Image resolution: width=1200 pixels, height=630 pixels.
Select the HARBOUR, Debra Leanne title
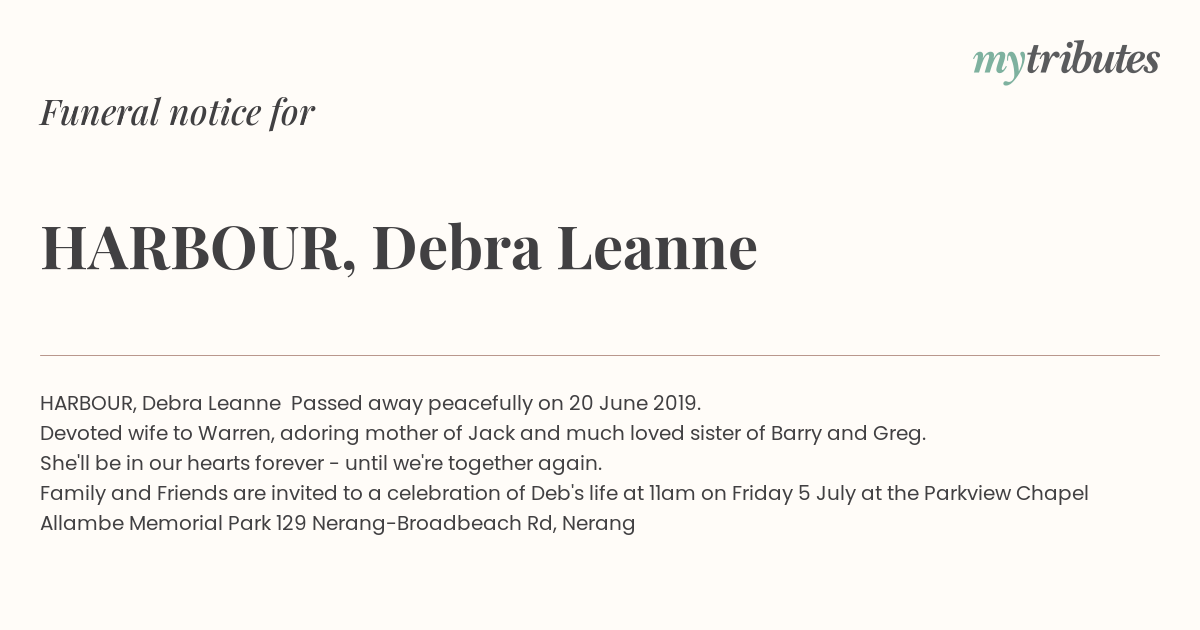coord(399,248)
